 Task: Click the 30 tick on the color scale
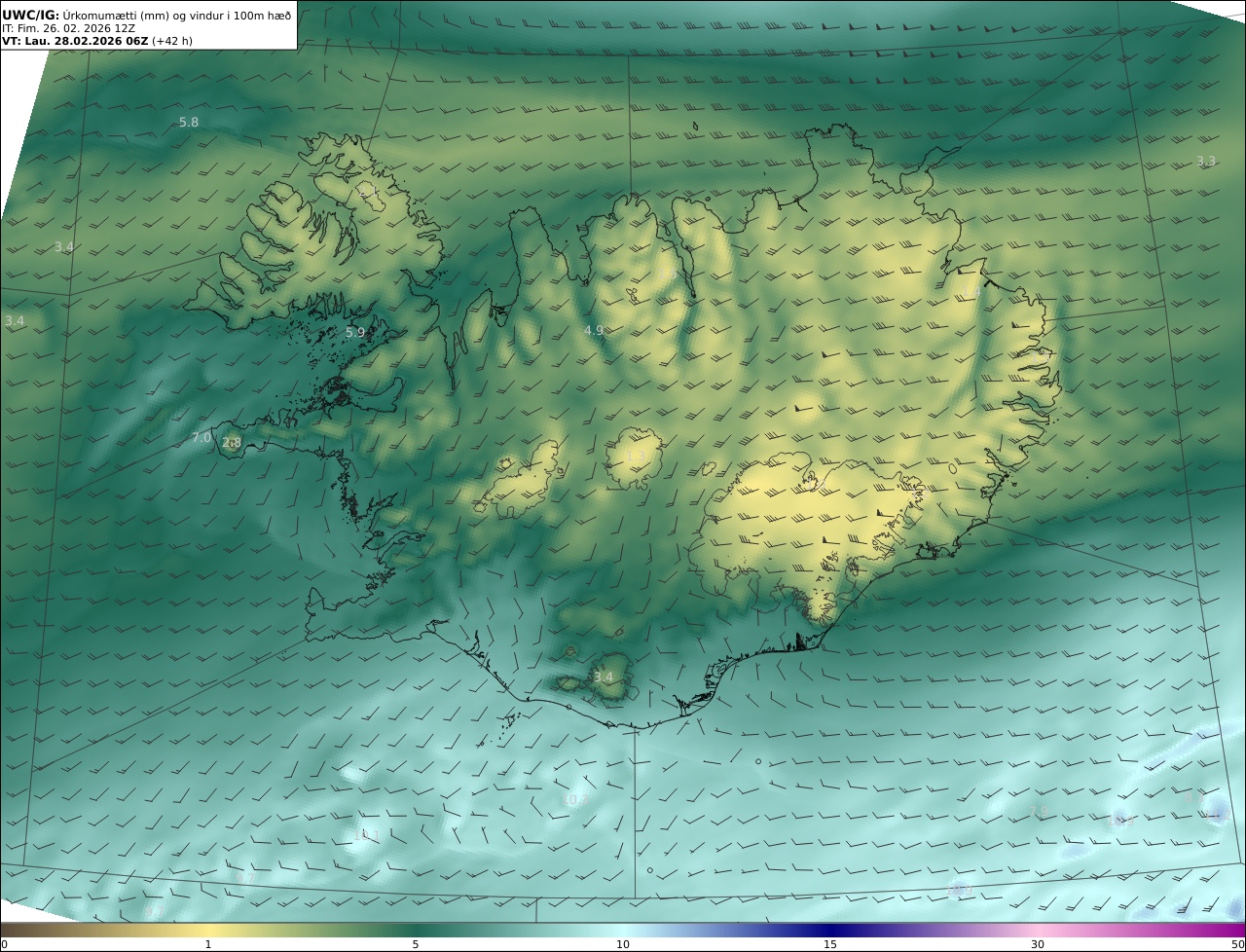[x=1038, y=944]
